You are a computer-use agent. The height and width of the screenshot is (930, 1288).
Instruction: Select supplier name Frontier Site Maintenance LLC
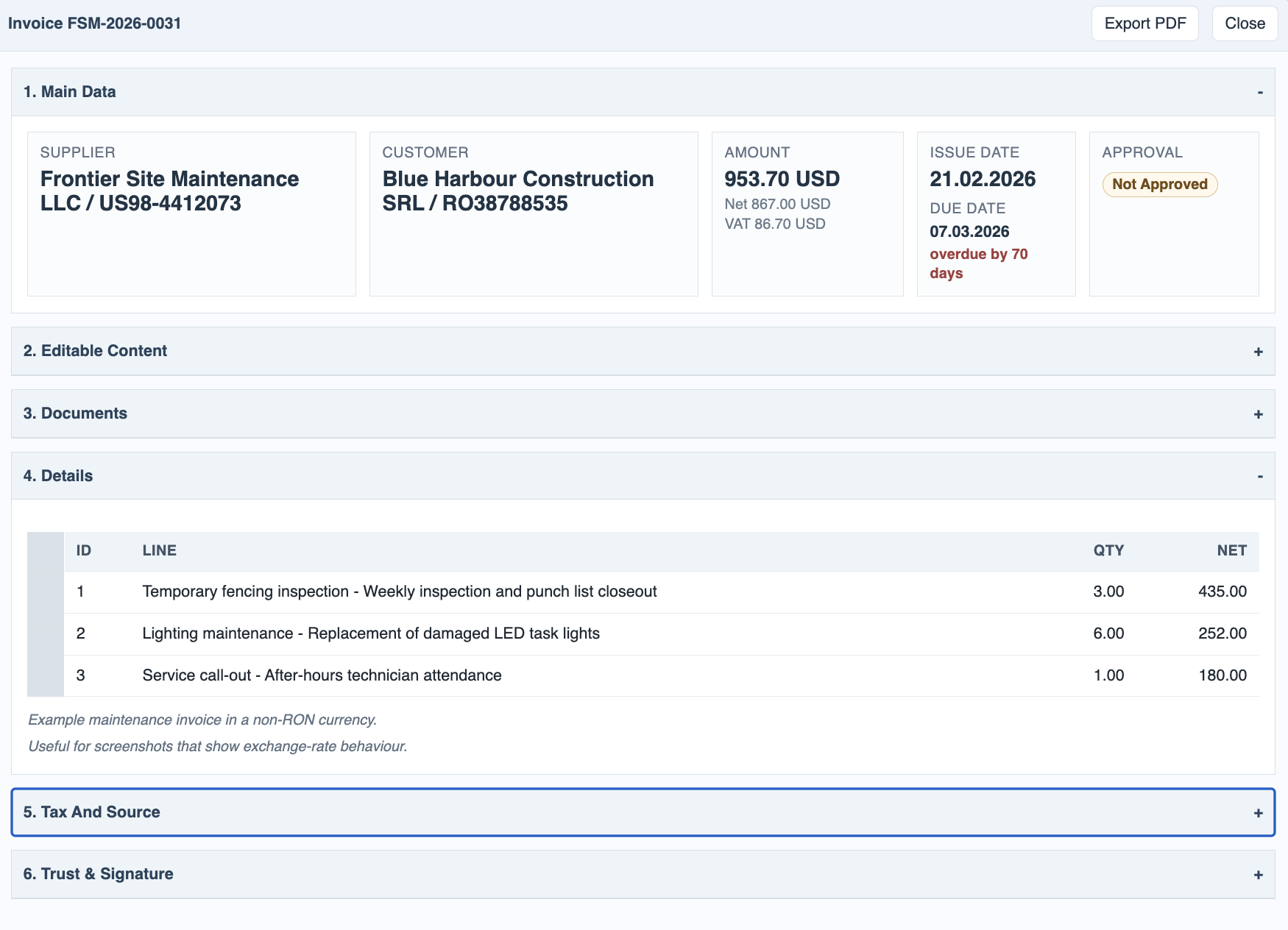[169, 191]
